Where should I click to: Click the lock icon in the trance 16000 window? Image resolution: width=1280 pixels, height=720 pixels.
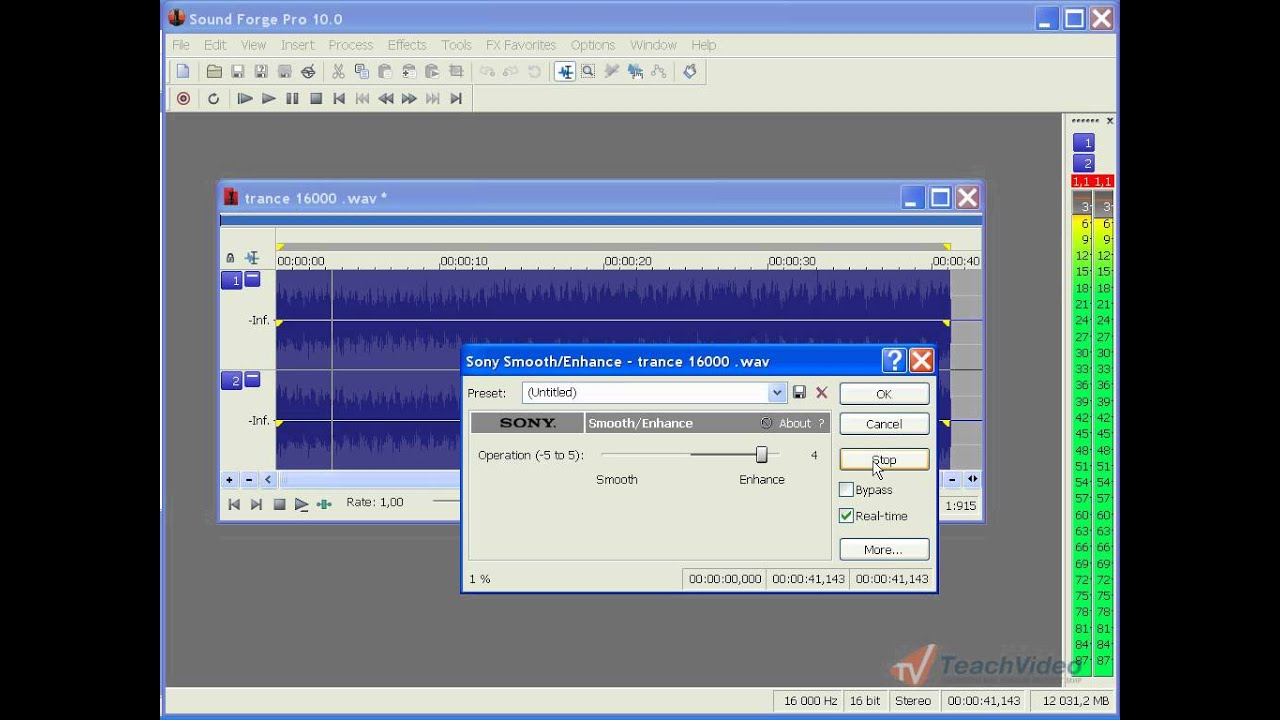[230, 258]
